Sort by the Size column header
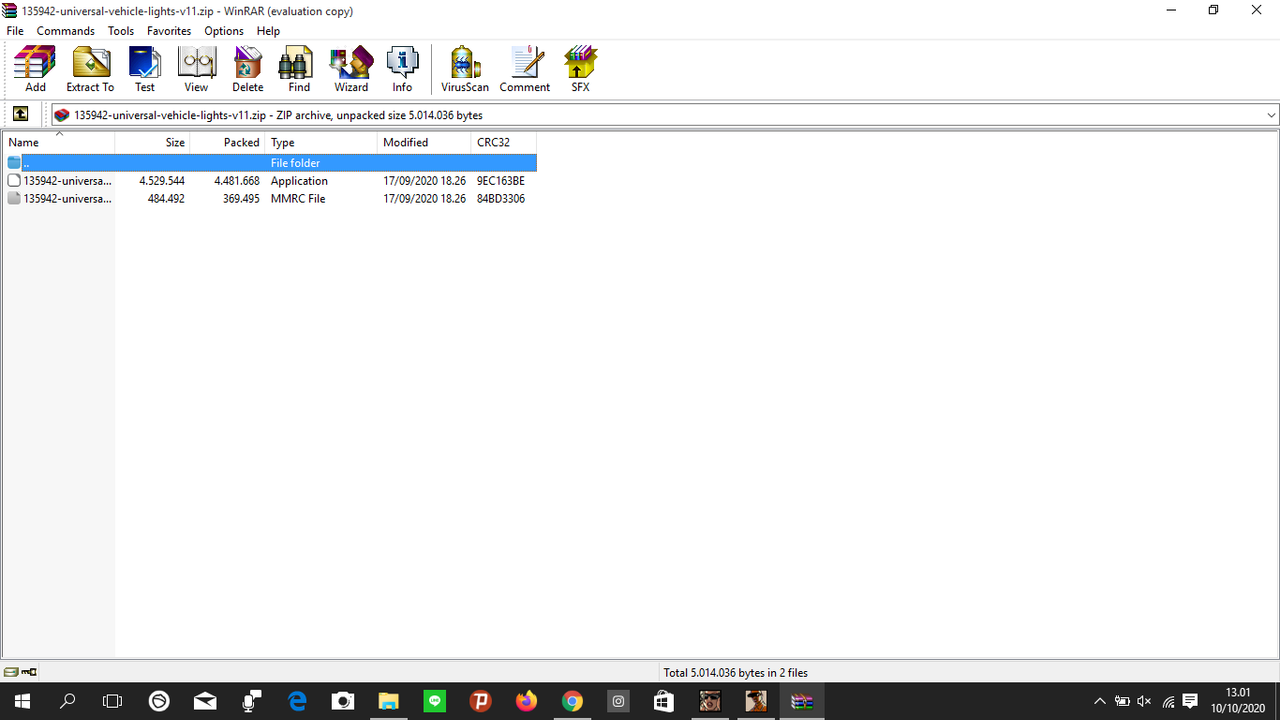The width and height of the screenshot is (1280, 720). tap(152, 142)
